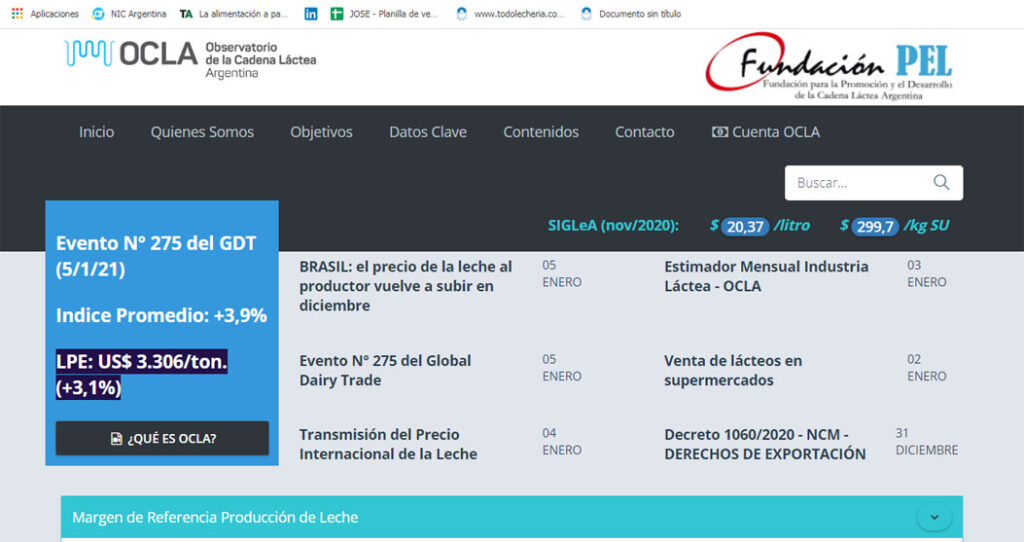
Task: Open Datos Clave navigation menu
Action: (x=427, y=132)
